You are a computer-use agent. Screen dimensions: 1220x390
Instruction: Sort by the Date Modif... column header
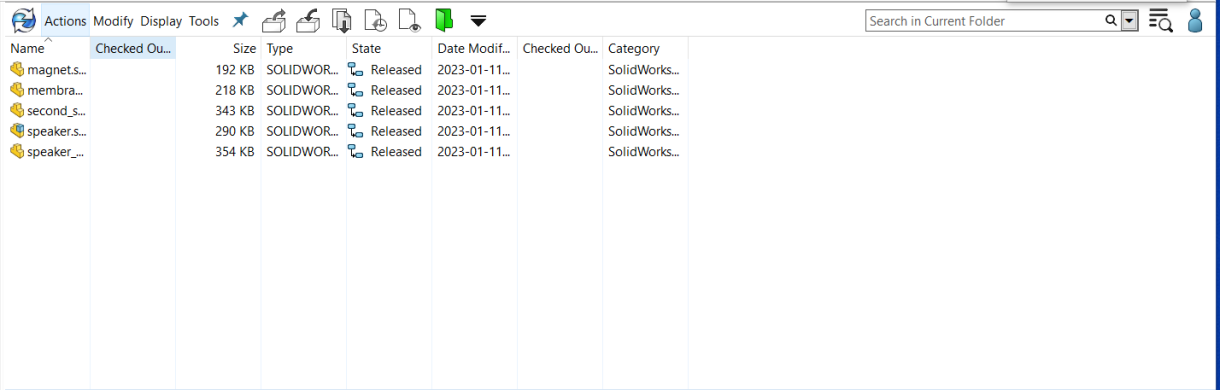pos(475,48)
